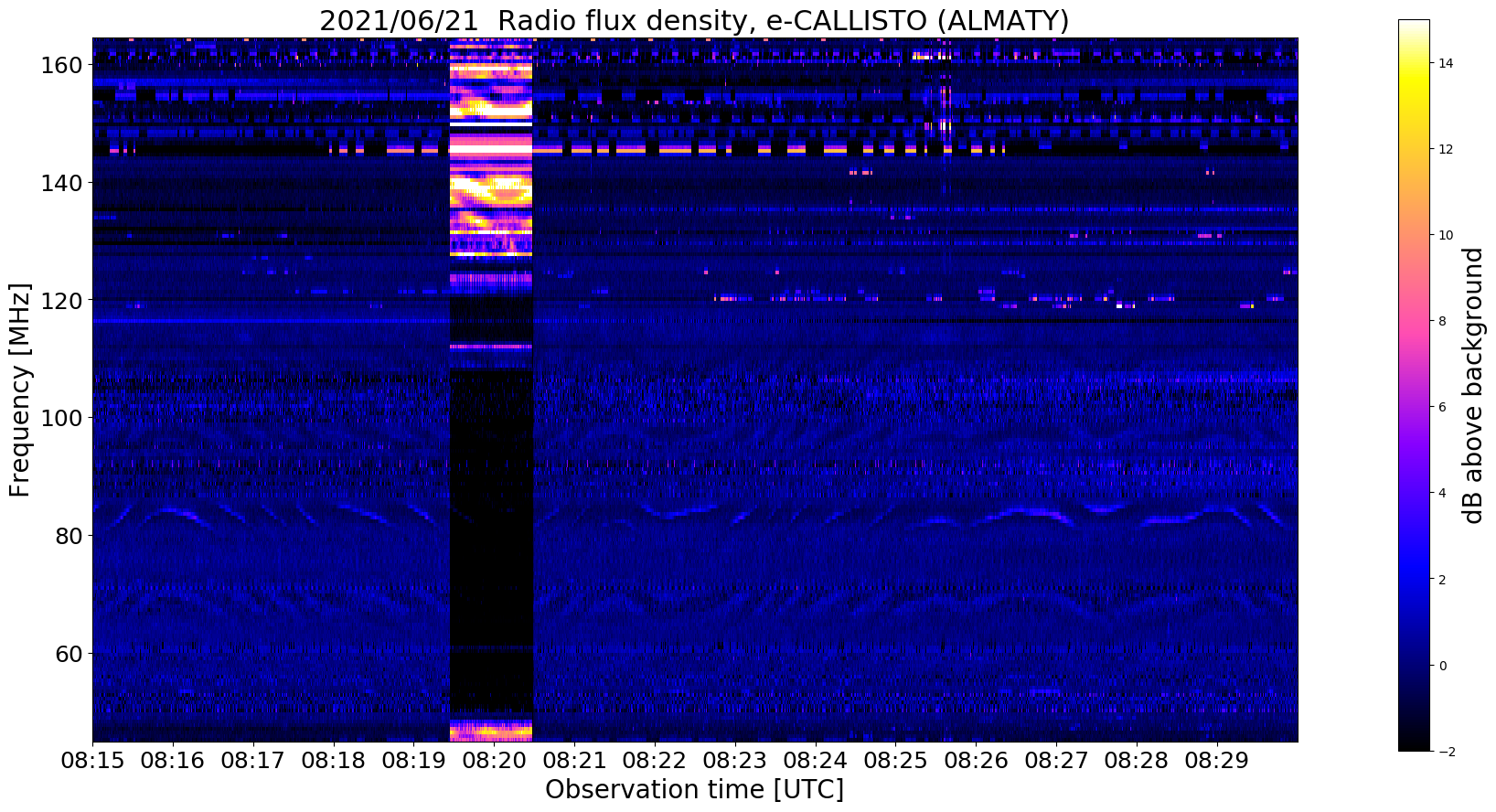
Task: Click the 08:19 time tick label
Action: [413, 760]
